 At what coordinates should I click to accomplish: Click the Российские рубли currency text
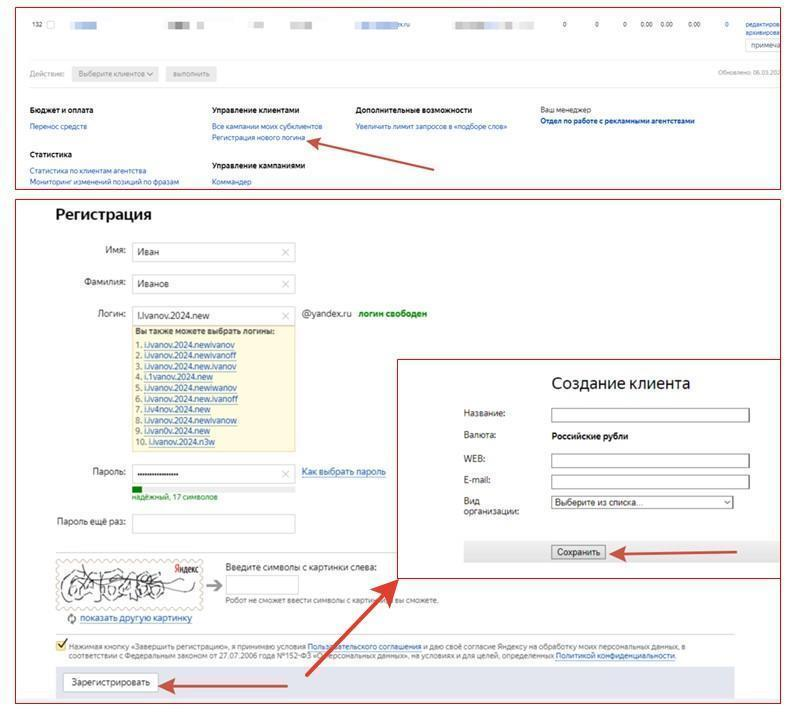[590, 437]
